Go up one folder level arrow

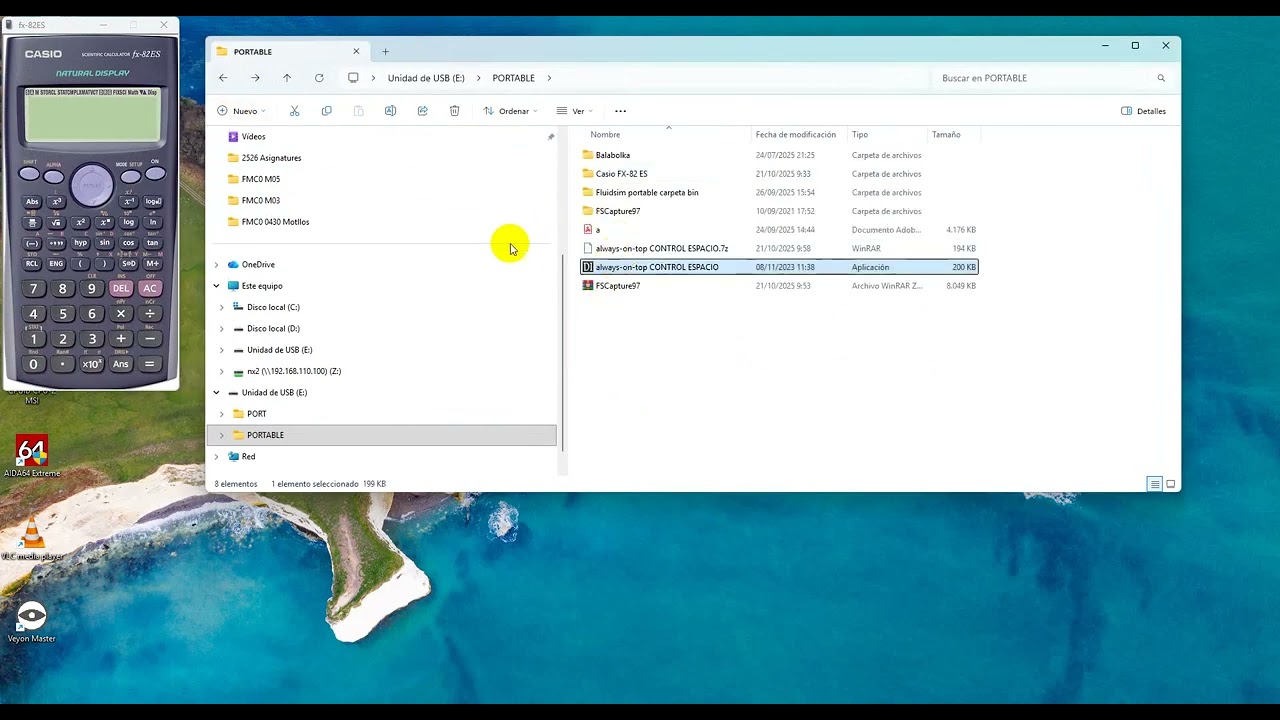click(287, 78)
